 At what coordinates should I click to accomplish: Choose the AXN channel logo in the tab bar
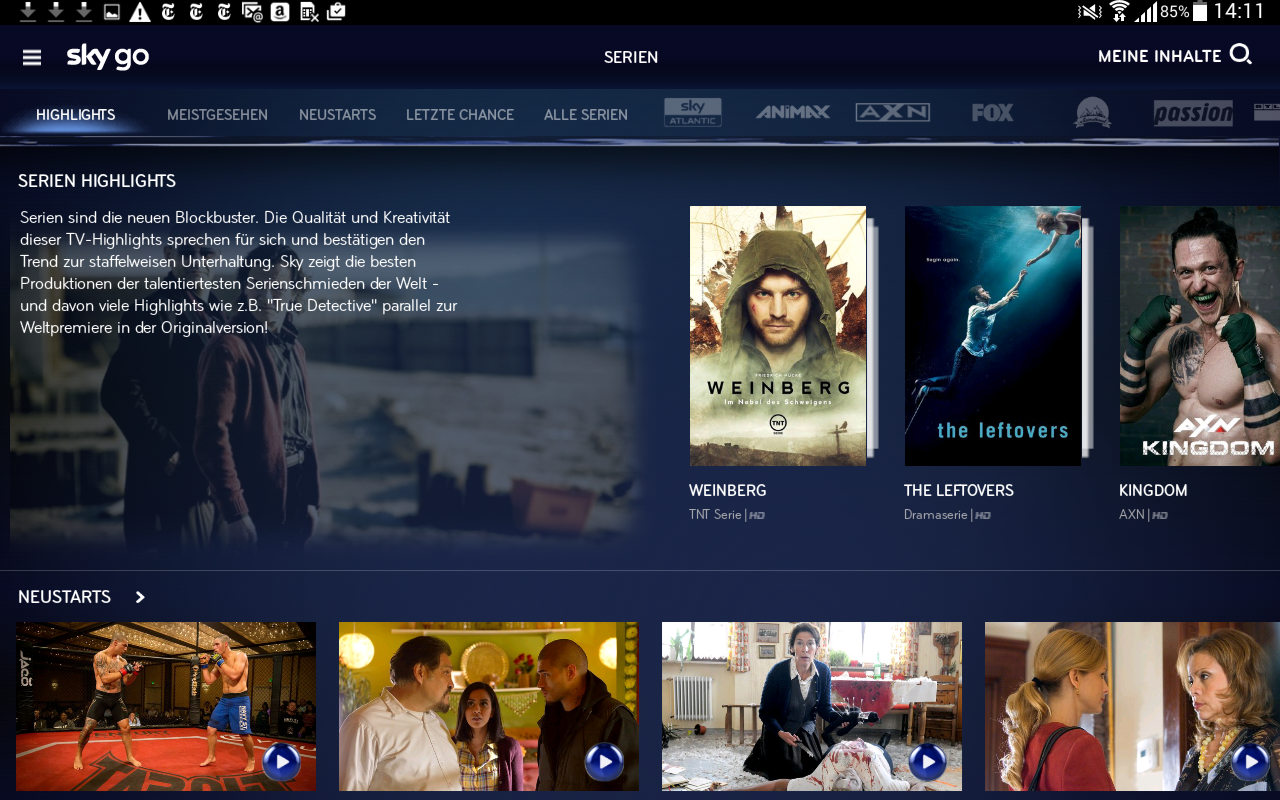pyautogui.click(x=893, y=113)
